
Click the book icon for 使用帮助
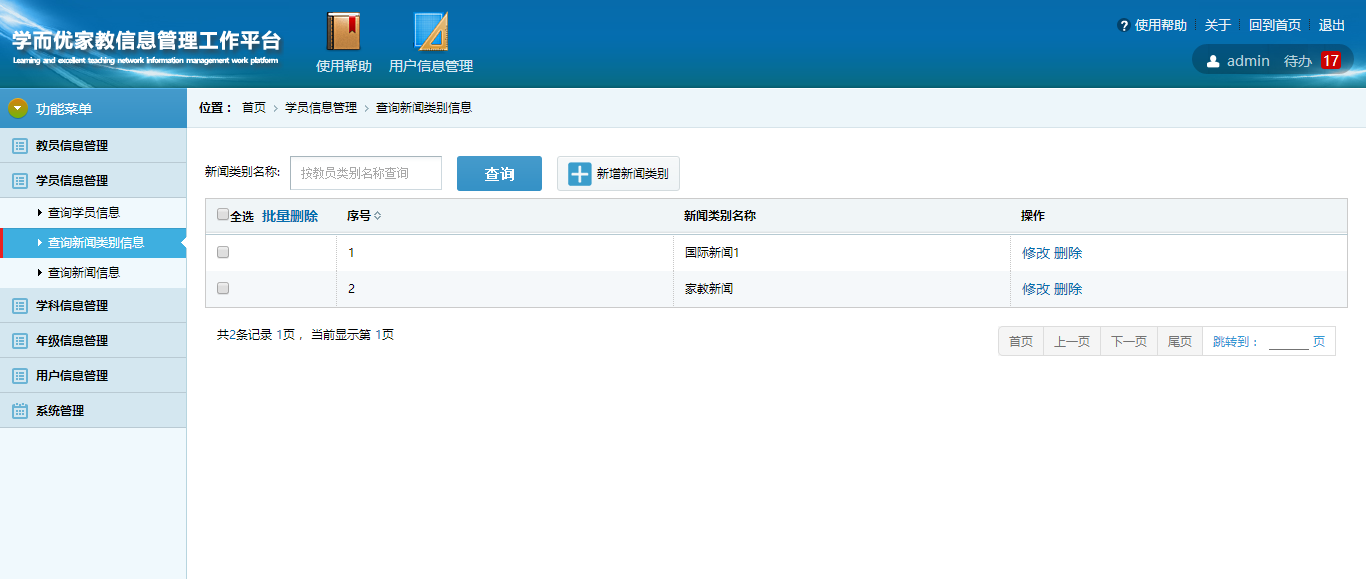coord(343,31)
